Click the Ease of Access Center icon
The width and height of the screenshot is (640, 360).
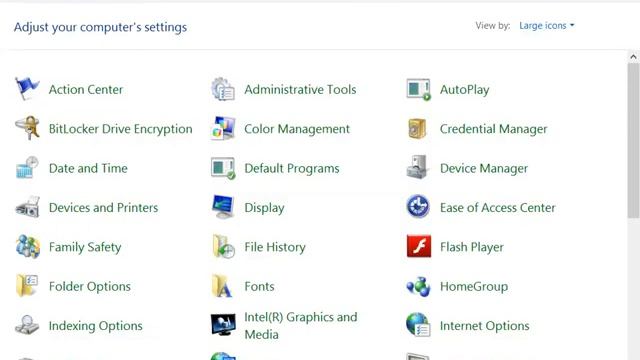(418, 206)
